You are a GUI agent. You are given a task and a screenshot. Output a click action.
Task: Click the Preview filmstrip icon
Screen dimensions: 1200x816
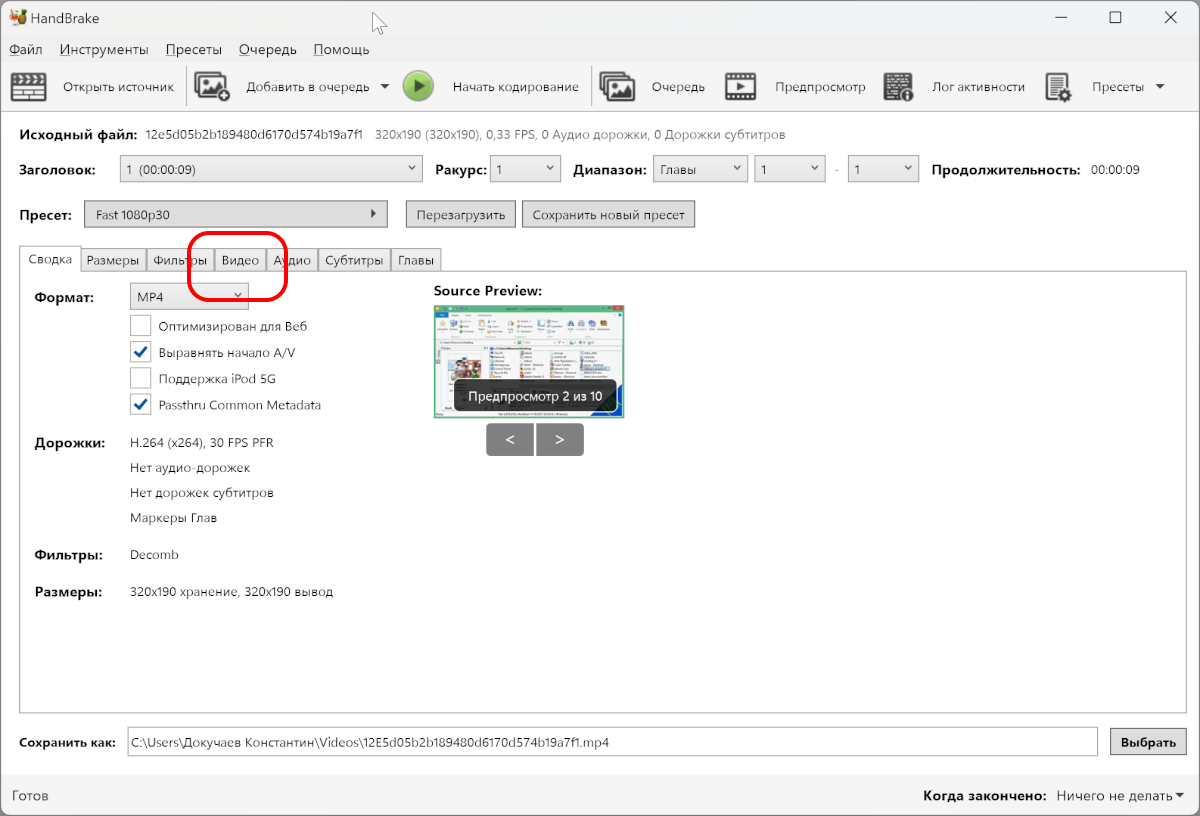pyautogui.click(x=741, y=87)
